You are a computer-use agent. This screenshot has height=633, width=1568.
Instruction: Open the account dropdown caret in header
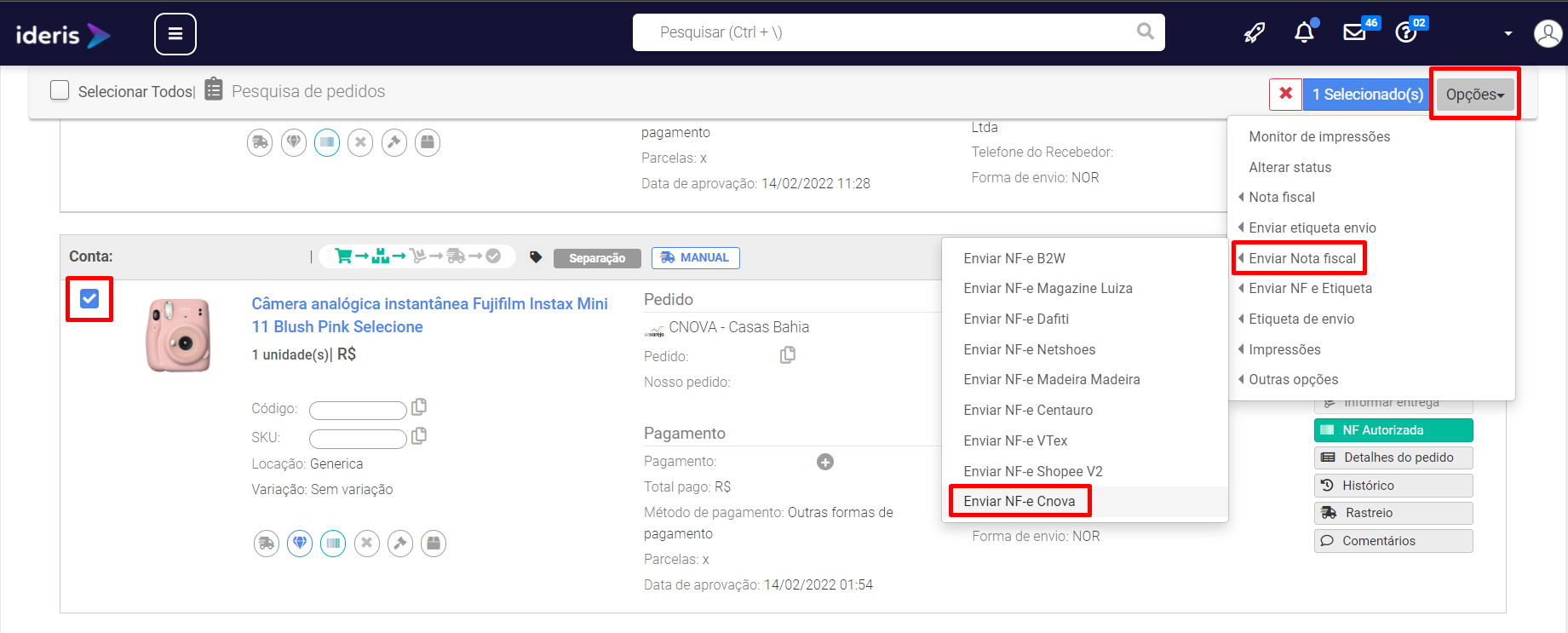click(x=1508, y=33)
